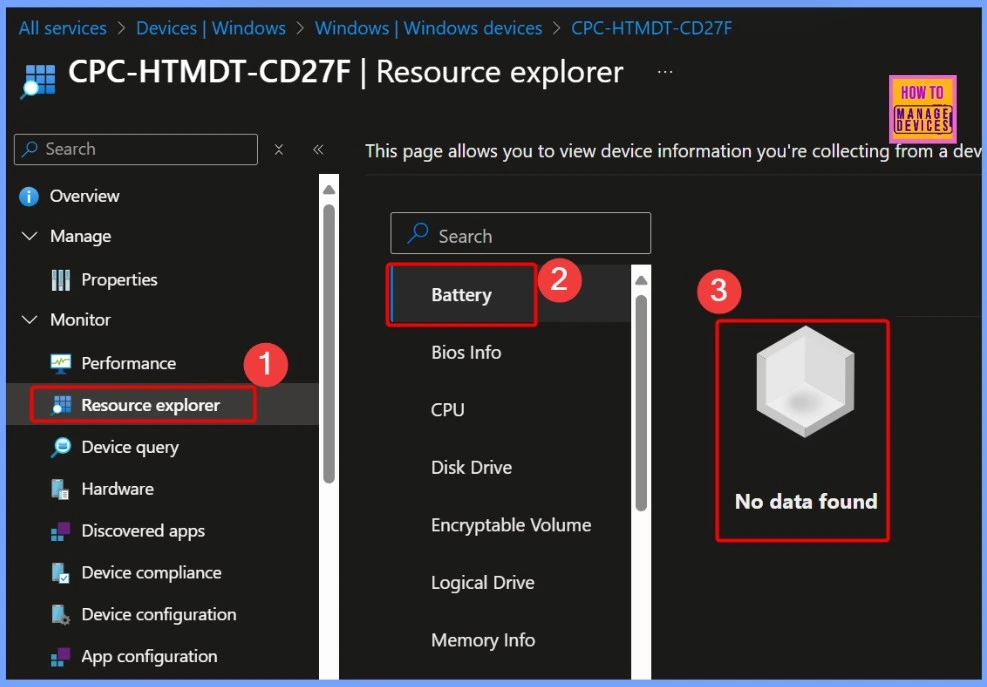Viewport: 987px width, 687px height.
Task: Click the magnifier icon in resource search
Action: (x=417, y=233)
